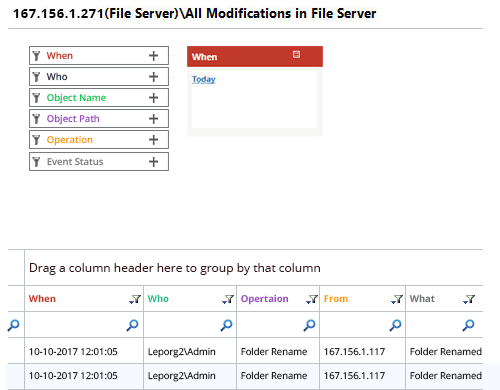Screen dimensions: 500x390
Task: Select the Operation filter box
Action: point(99,140)
